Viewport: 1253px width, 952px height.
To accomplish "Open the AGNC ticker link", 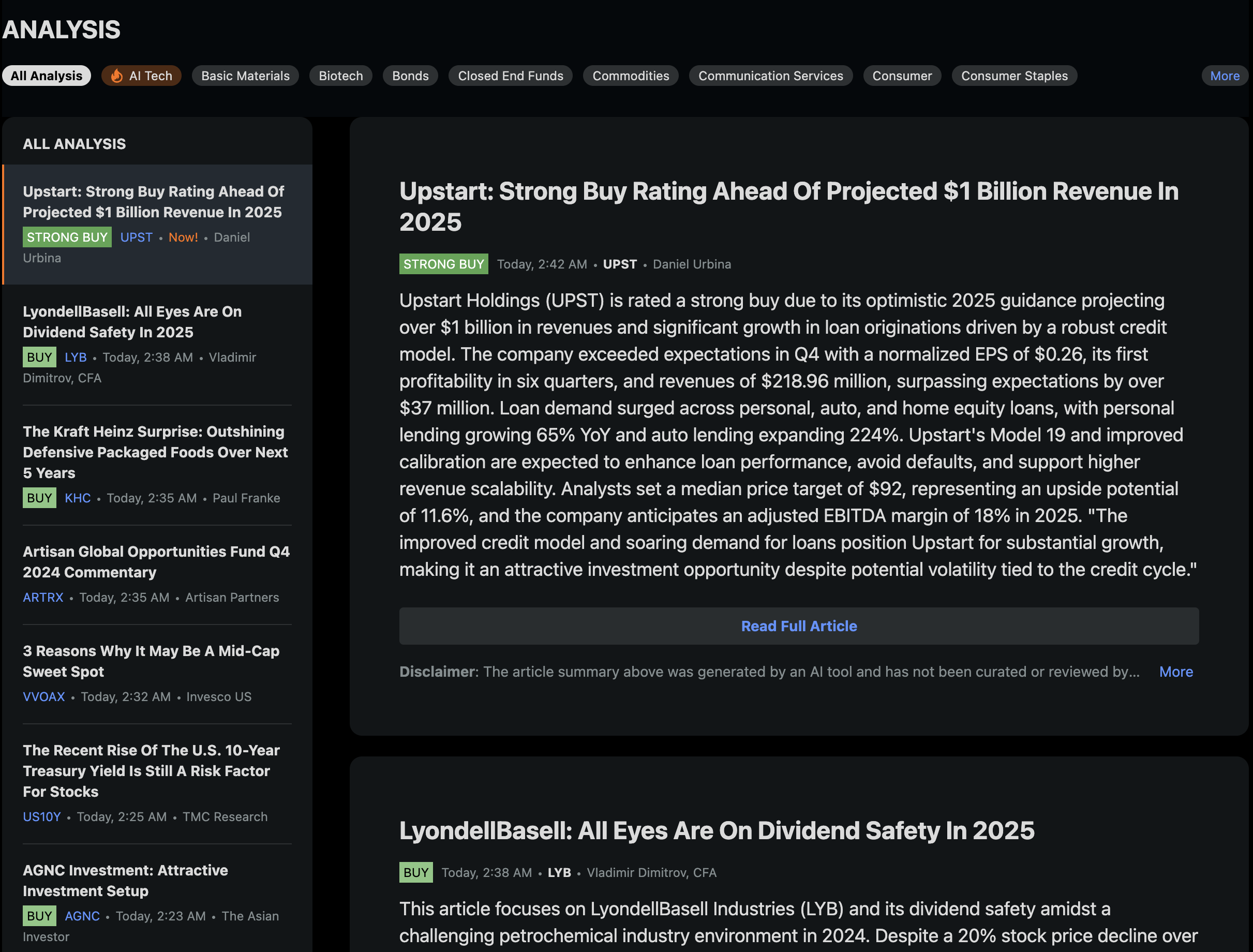I will click(x=82, y=916).
